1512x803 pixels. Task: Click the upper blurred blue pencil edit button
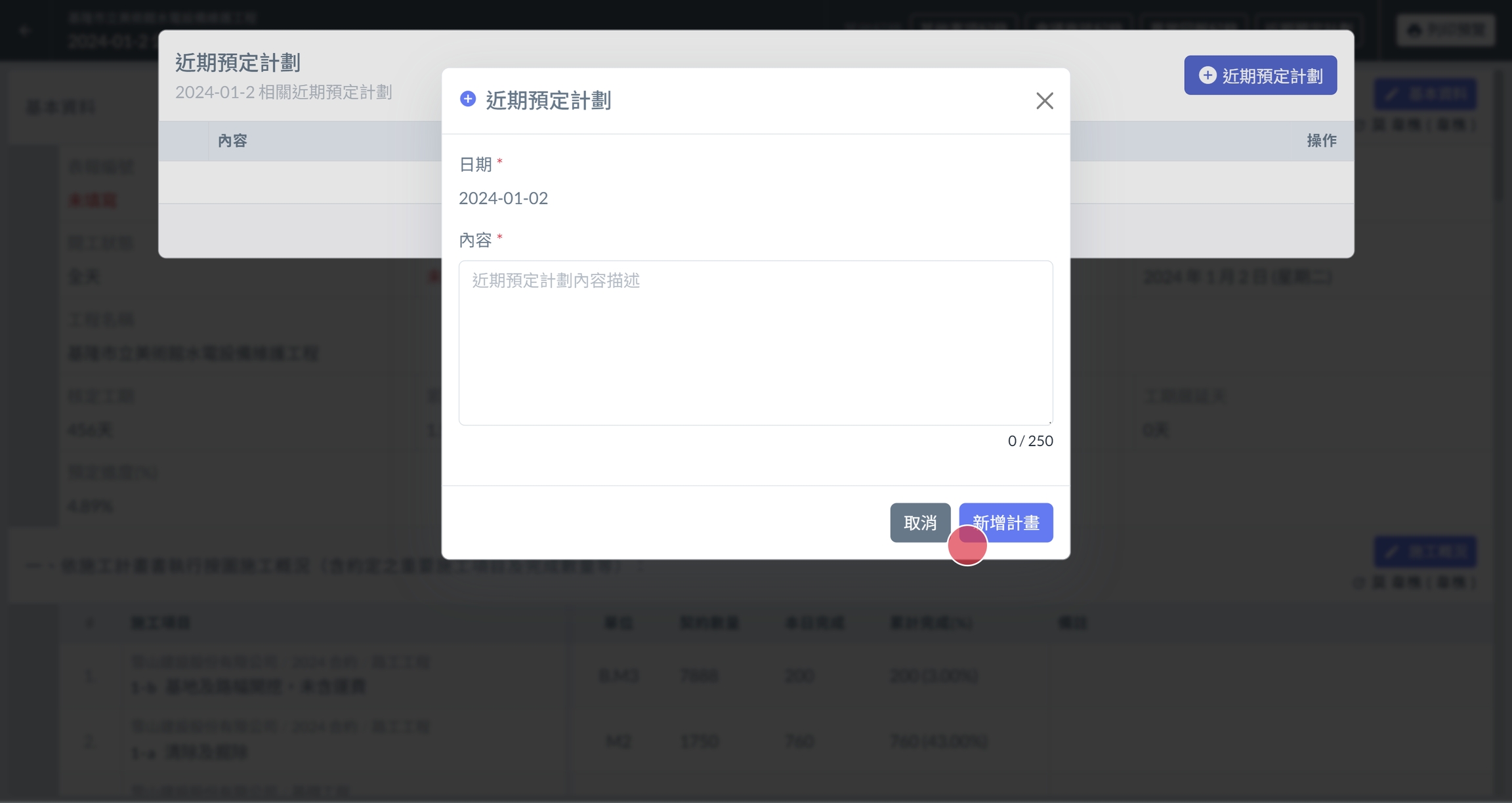point(1425,94)
